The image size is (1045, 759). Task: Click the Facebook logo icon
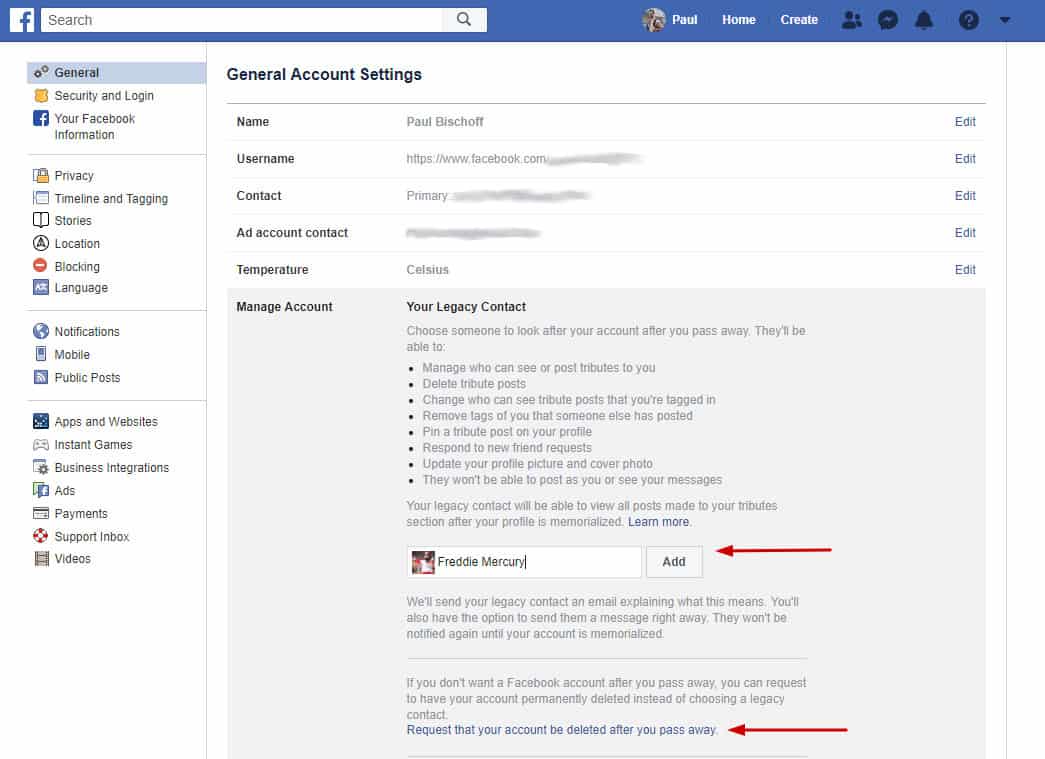pos(22,20)
